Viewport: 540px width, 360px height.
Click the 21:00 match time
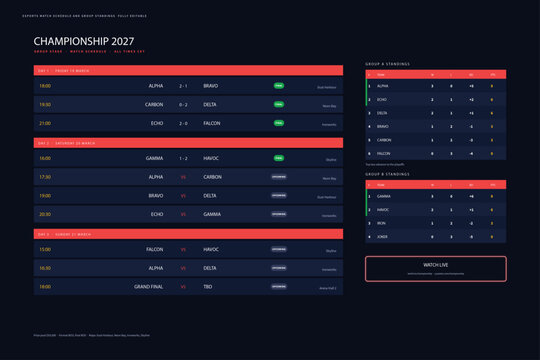pos(45,123)
